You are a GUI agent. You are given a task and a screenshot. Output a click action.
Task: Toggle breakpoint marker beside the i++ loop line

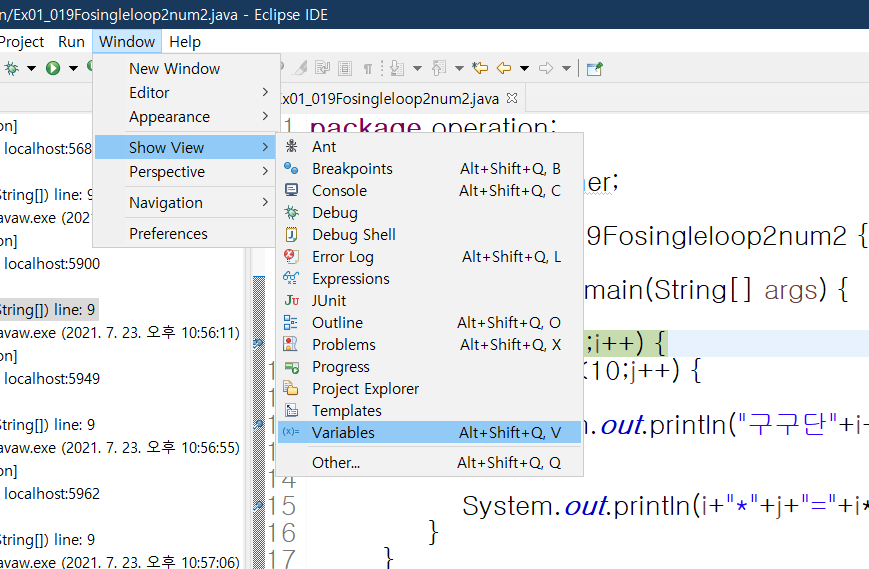point(259,344)
